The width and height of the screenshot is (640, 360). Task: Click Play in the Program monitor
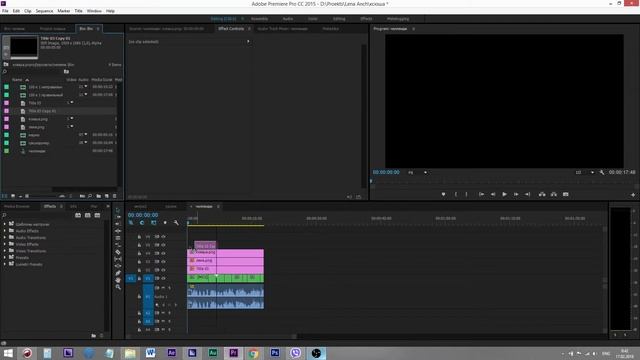point(504,195)
